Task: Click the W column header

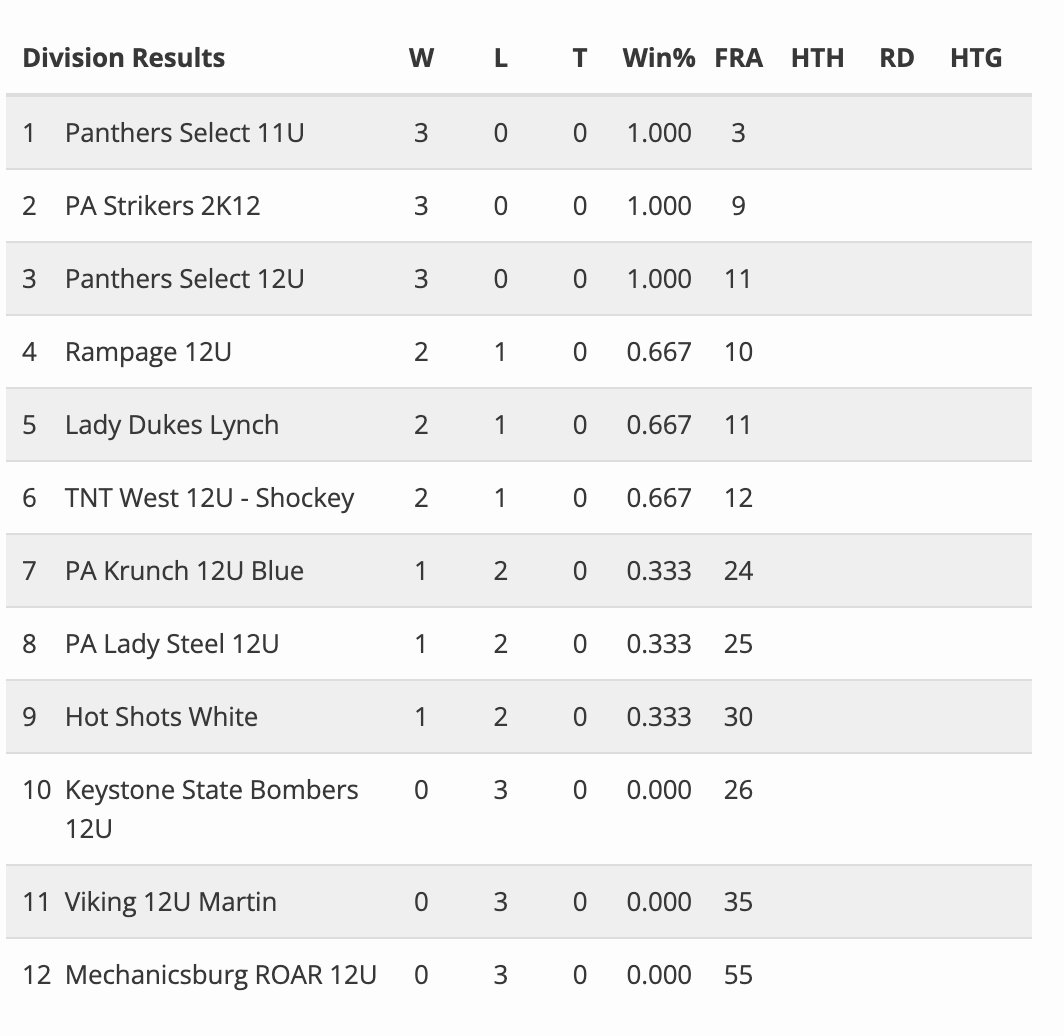Action: (421, 58)
